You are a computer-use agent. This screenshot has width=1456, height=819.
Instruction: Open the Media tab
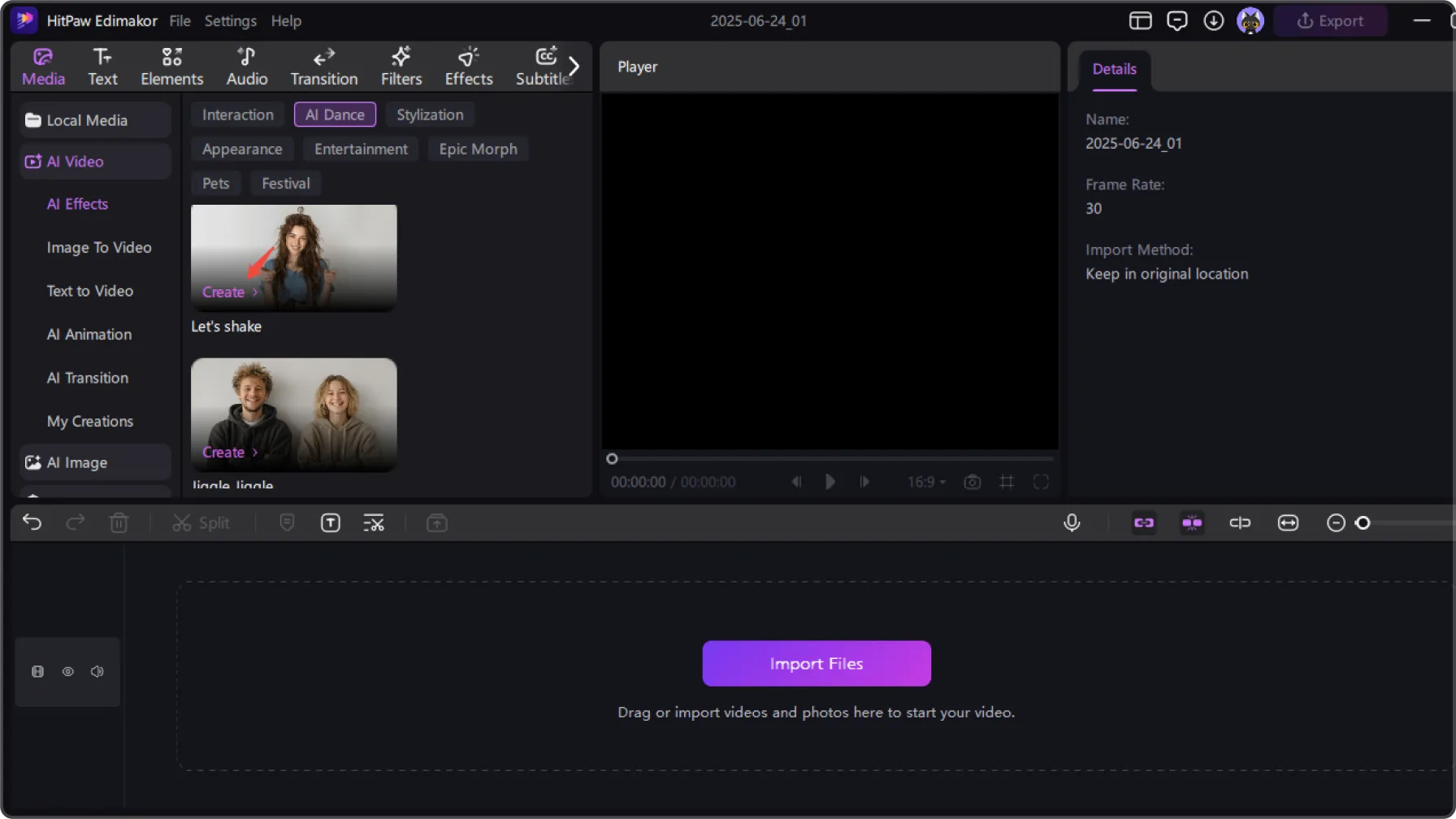[x=43, y=67]
